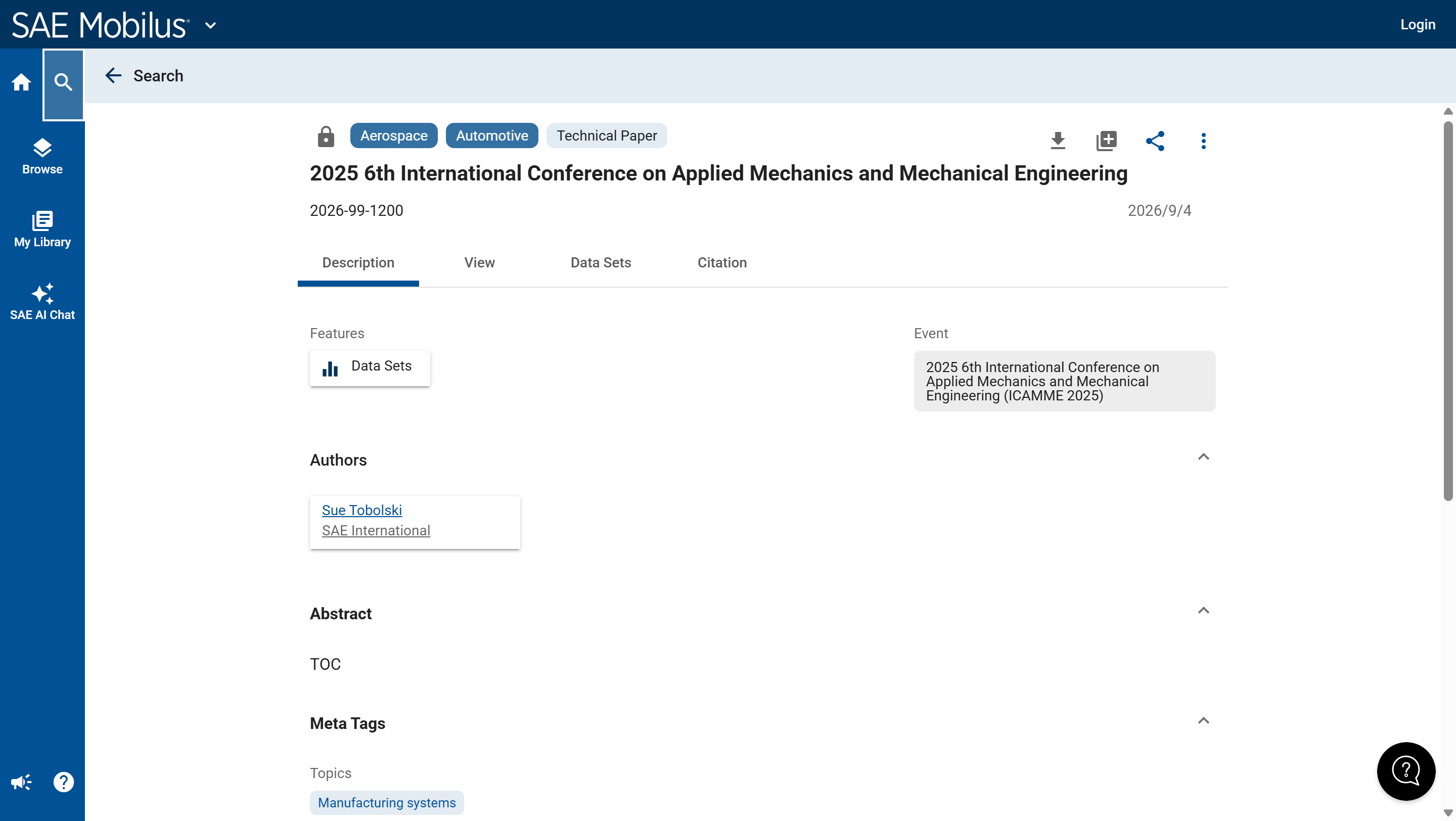Go to the Home icon in the sidebar

(x=21, y=82)
